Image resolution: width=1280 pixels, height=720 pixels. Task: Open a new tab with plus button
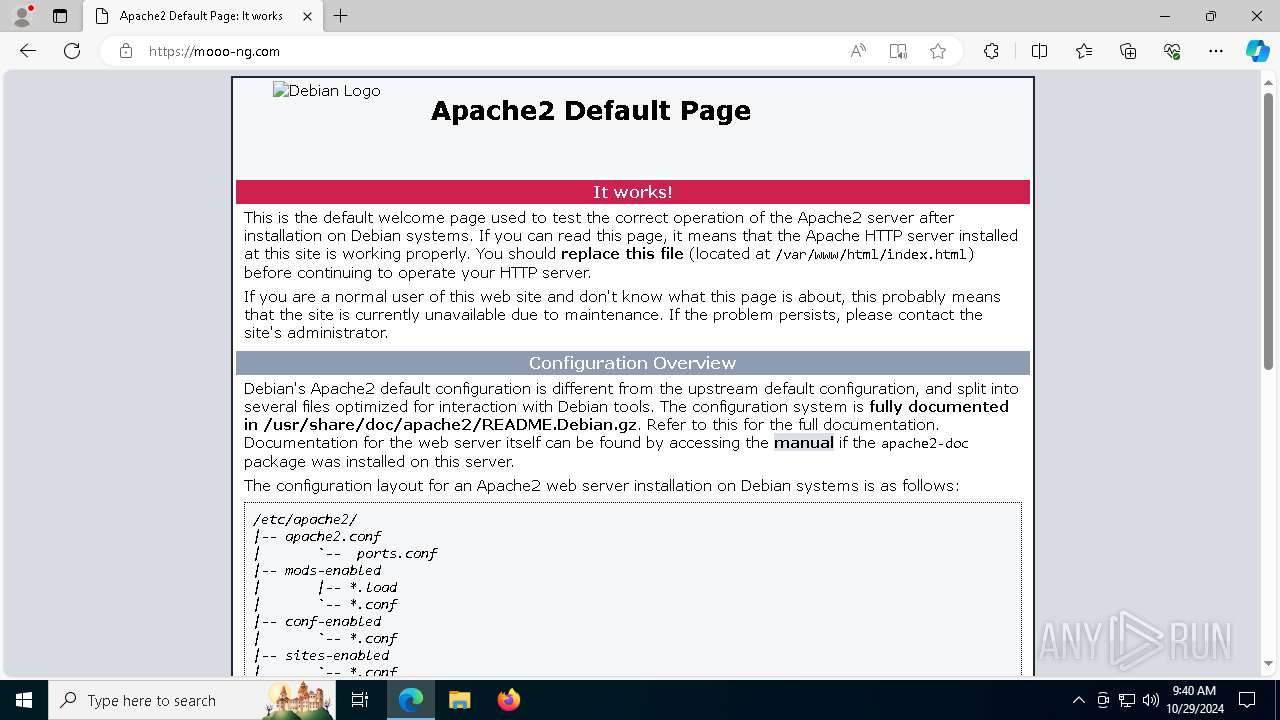tap(341, 16)
